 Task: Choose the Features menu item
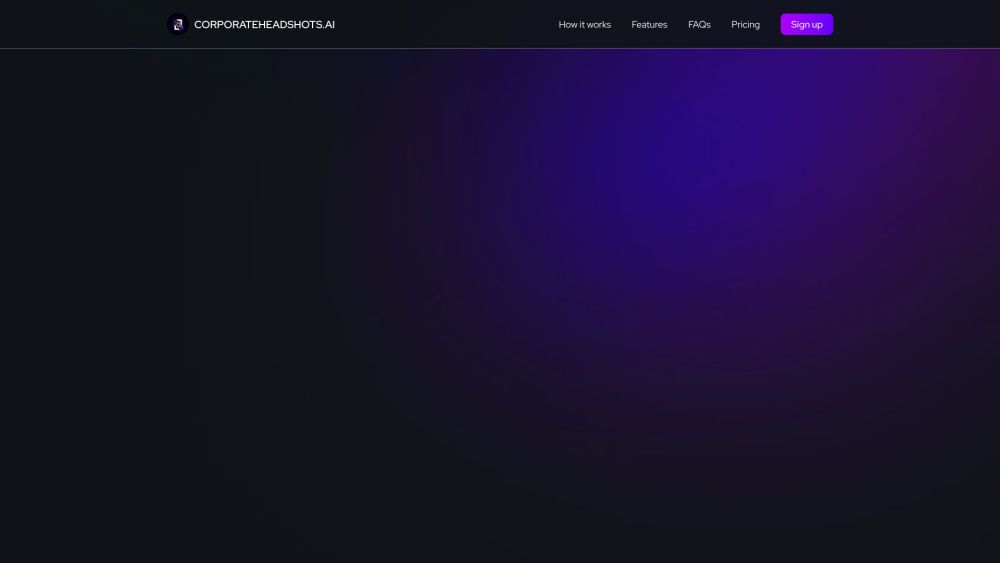click(649, 24)
